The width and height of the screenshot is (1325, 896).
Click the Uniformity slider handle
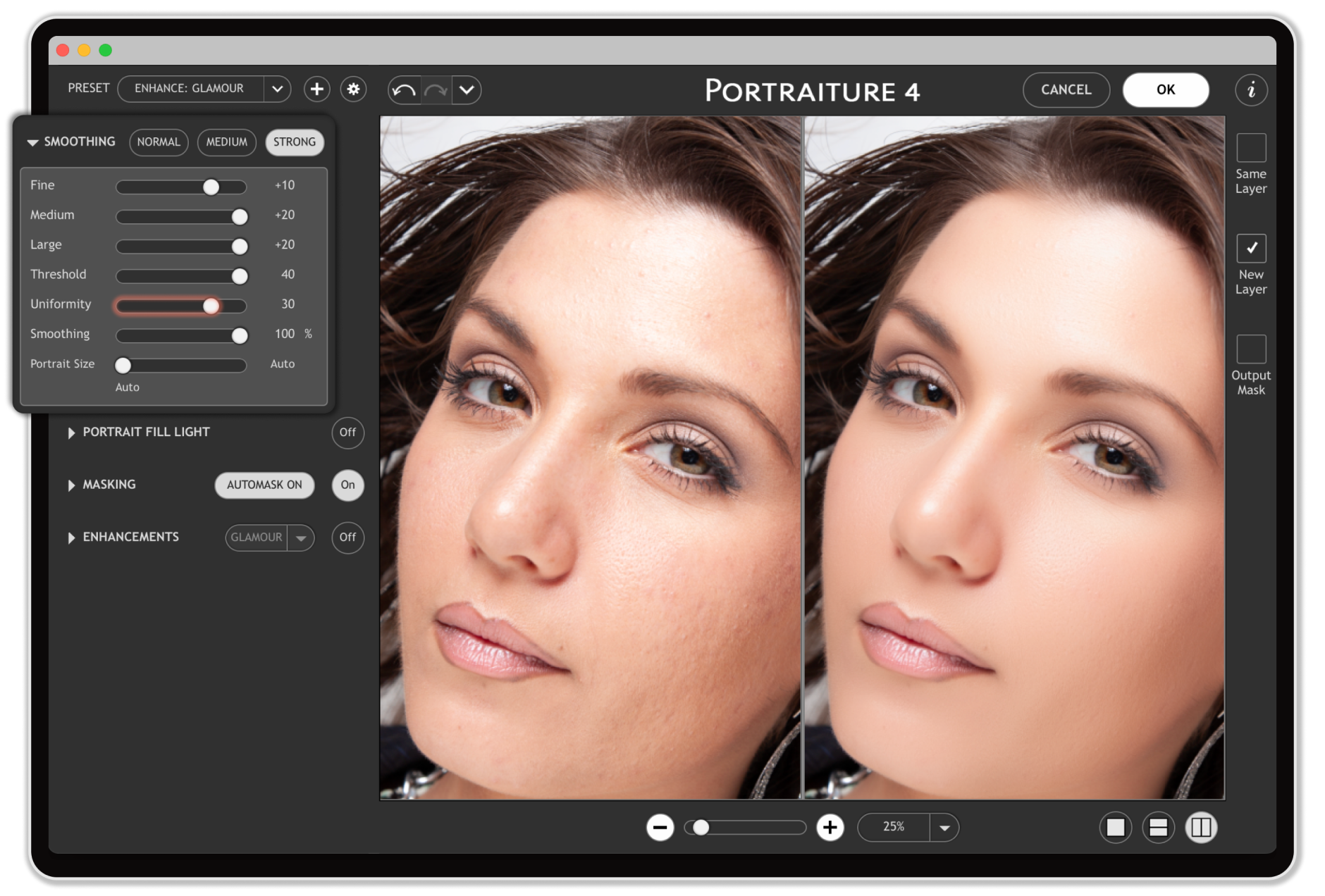tap(211, 306)
